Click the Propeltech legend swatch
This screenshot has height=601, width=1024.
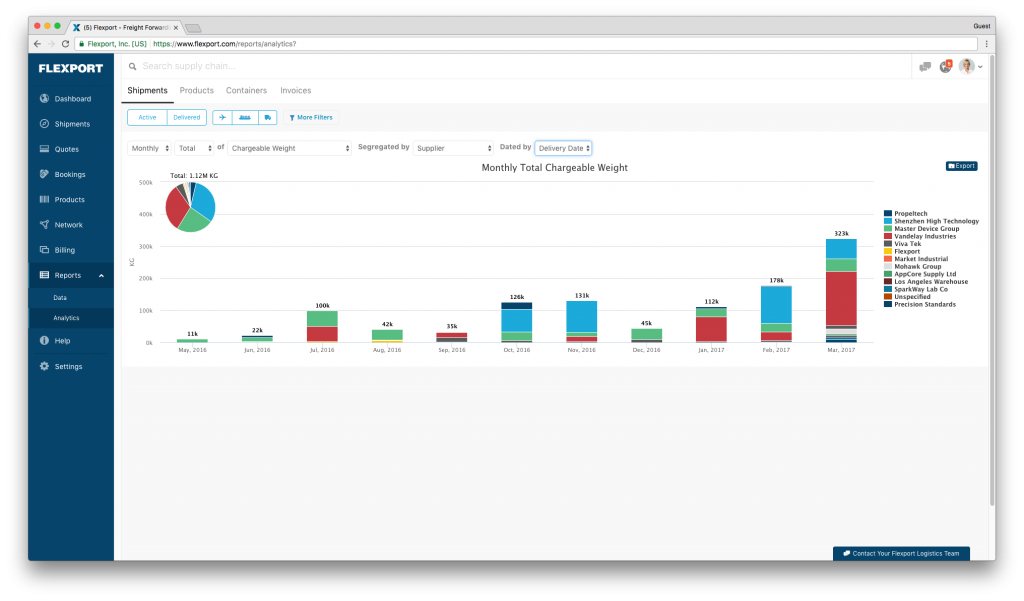(888, 214)
